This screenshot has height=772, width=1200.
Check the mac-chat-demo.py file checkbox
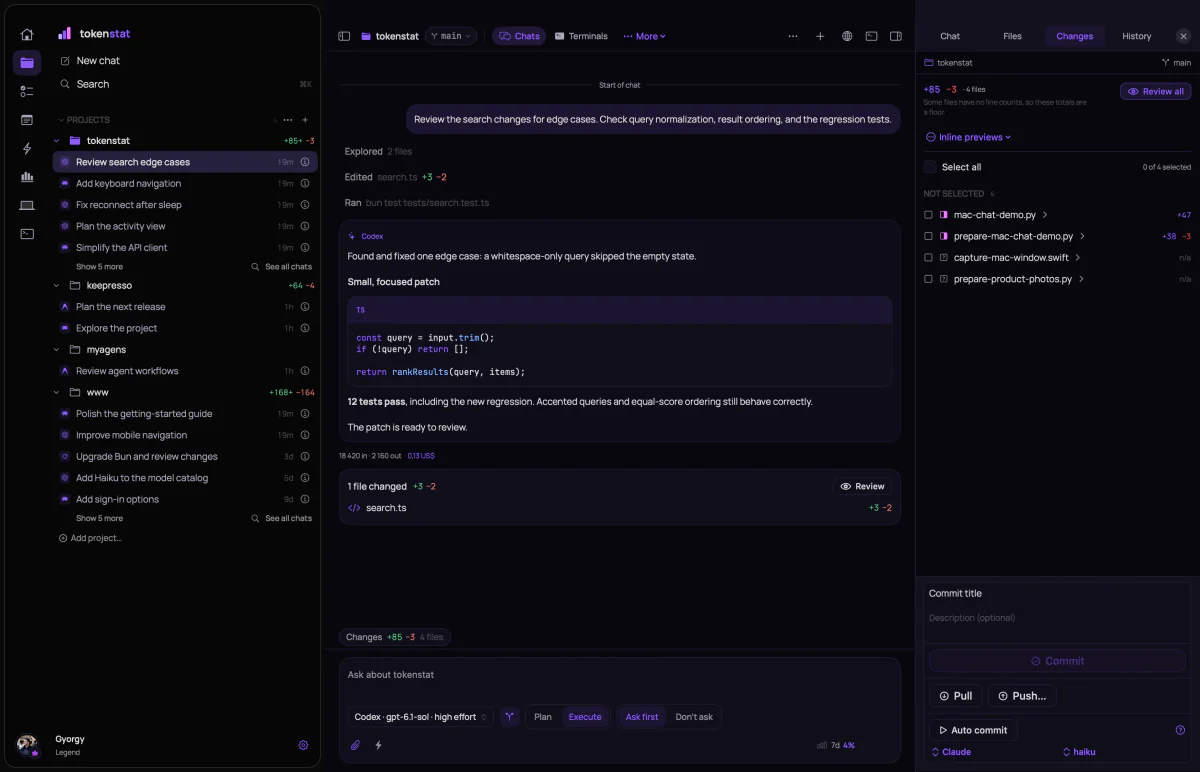click(x=929, y=215)
